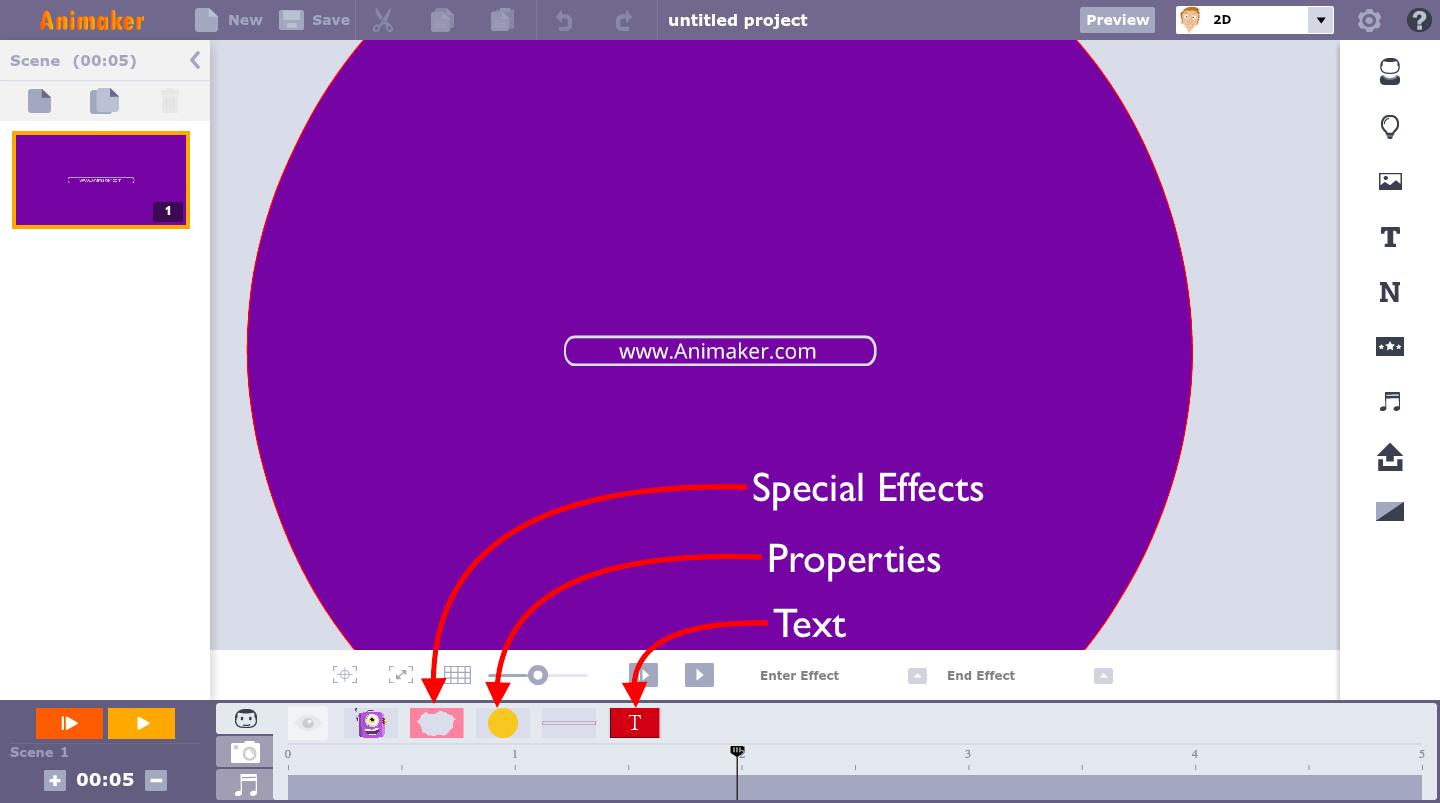Undo the last action
This screenshot has height=803, width=1440.
click(564, 20)
